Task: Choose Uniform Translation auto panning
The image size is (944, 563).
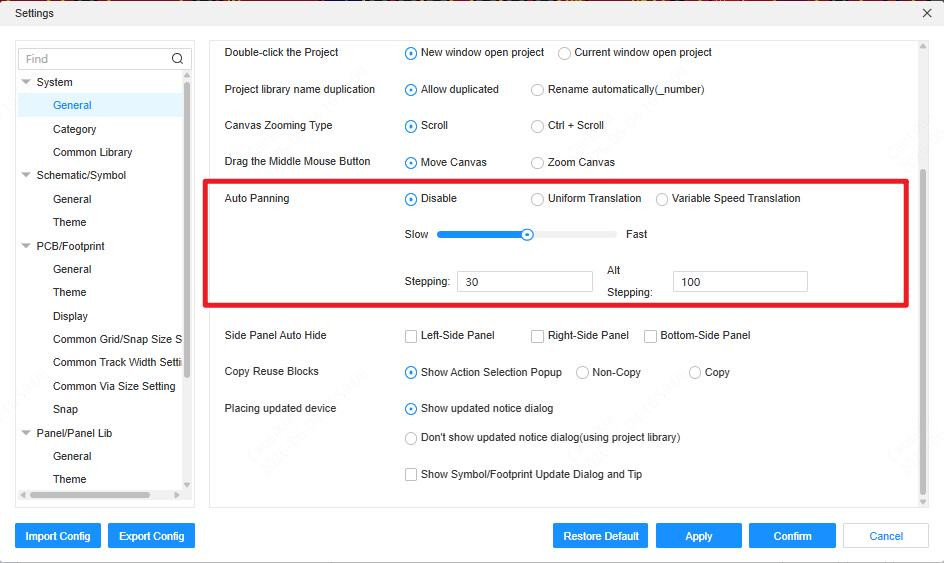Action: pos(537,199)
